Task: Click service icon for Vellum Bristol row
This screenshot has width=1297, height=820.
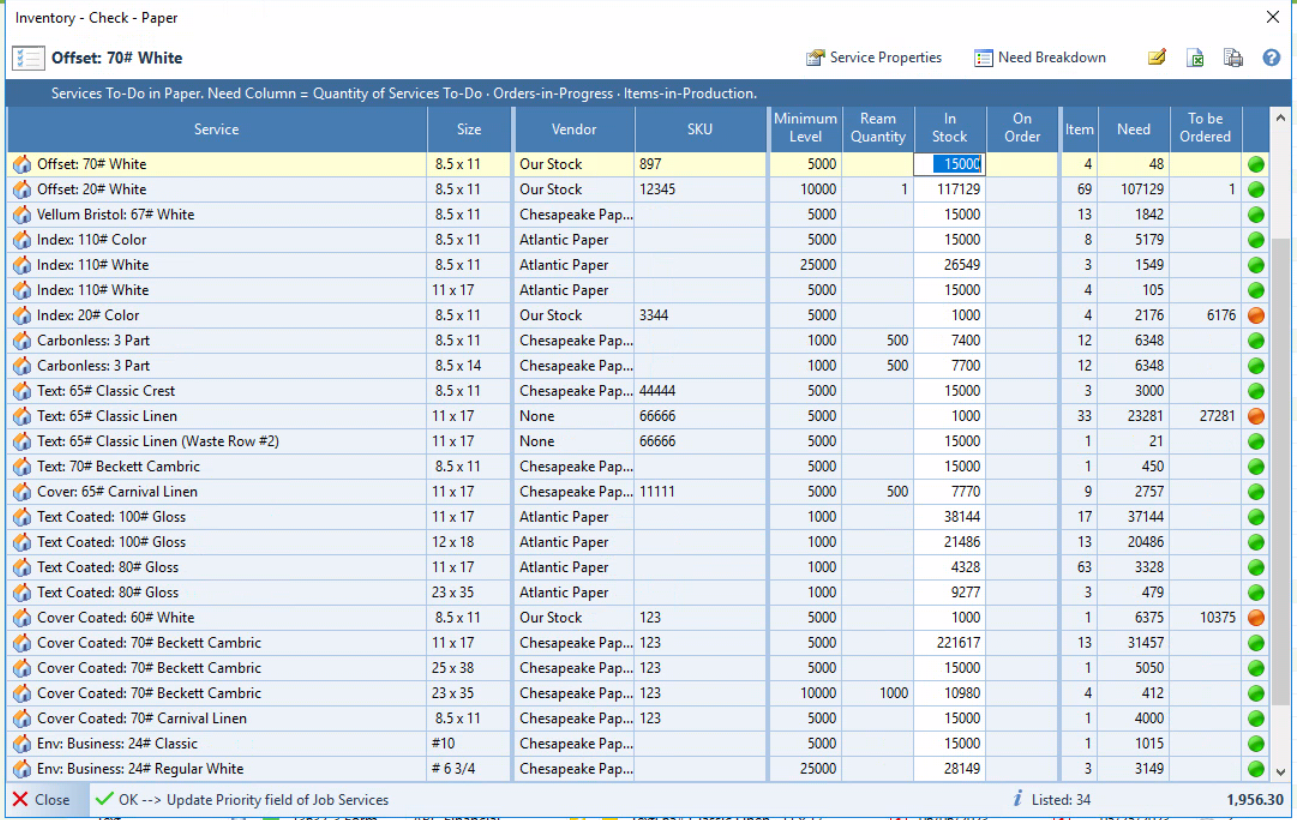Action: click(x=22, y=215)
